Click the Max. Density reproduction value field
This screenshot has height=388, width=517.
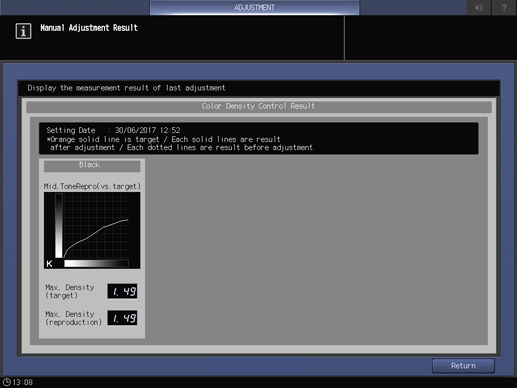(122, 318)
